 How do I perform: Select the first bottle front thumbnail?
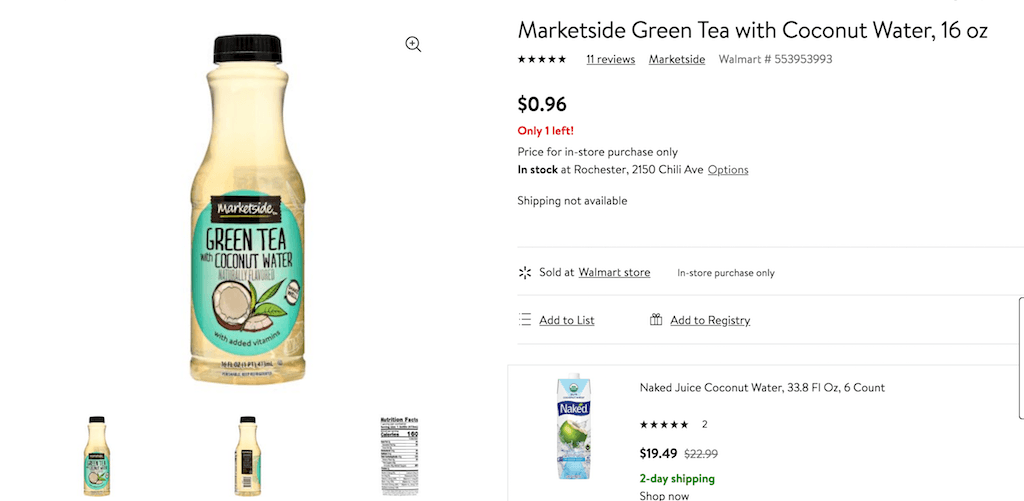97,456
